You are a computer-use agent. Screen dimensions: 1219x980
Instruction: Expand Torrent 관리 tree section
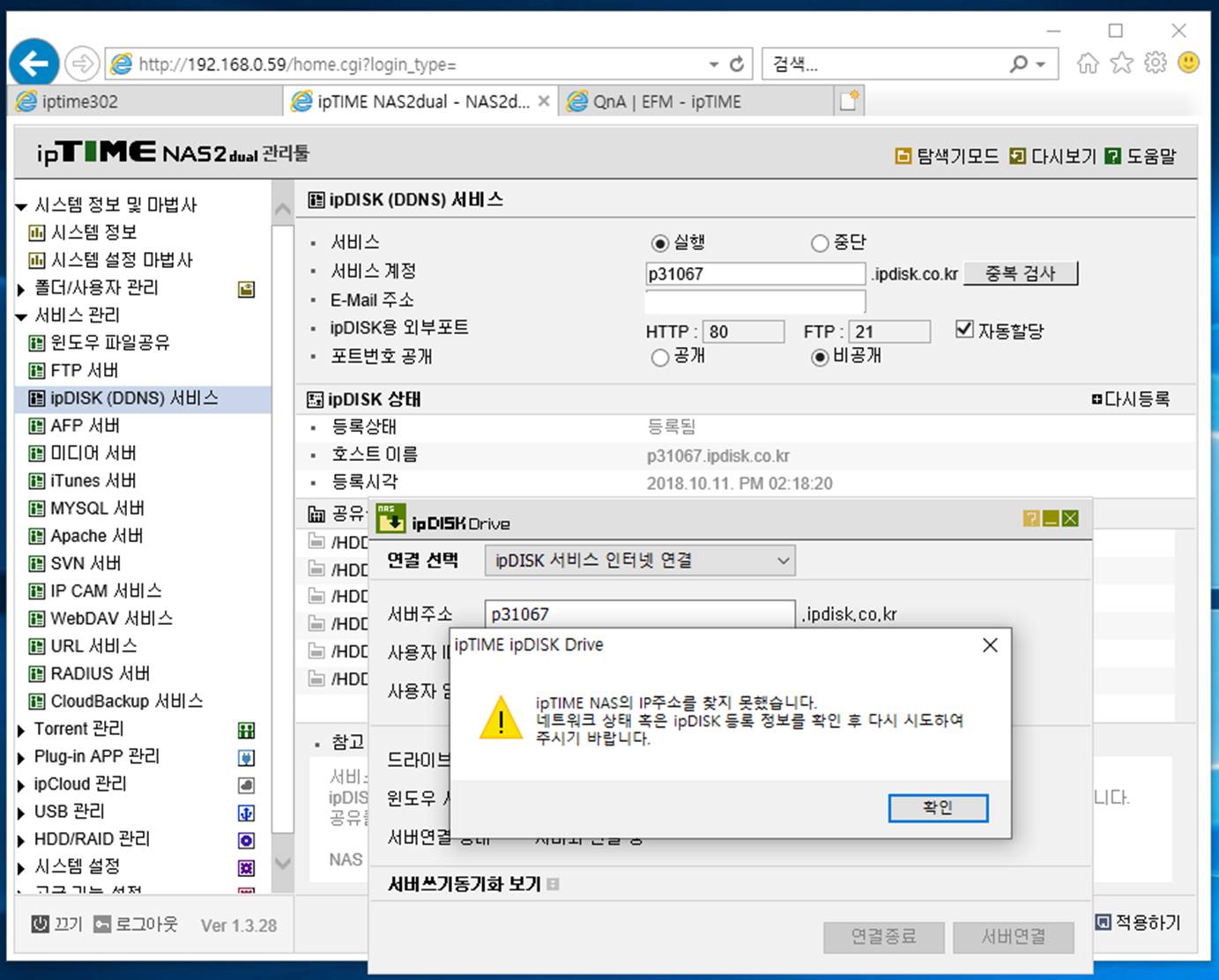(22, 731)
